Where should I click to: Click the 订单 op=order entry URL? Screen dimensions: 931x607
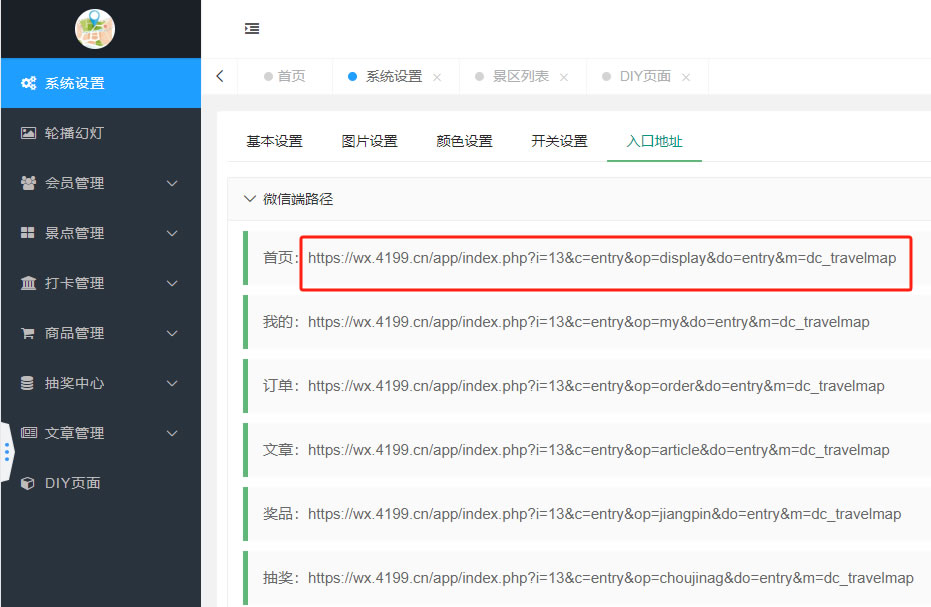pos(596,386)
